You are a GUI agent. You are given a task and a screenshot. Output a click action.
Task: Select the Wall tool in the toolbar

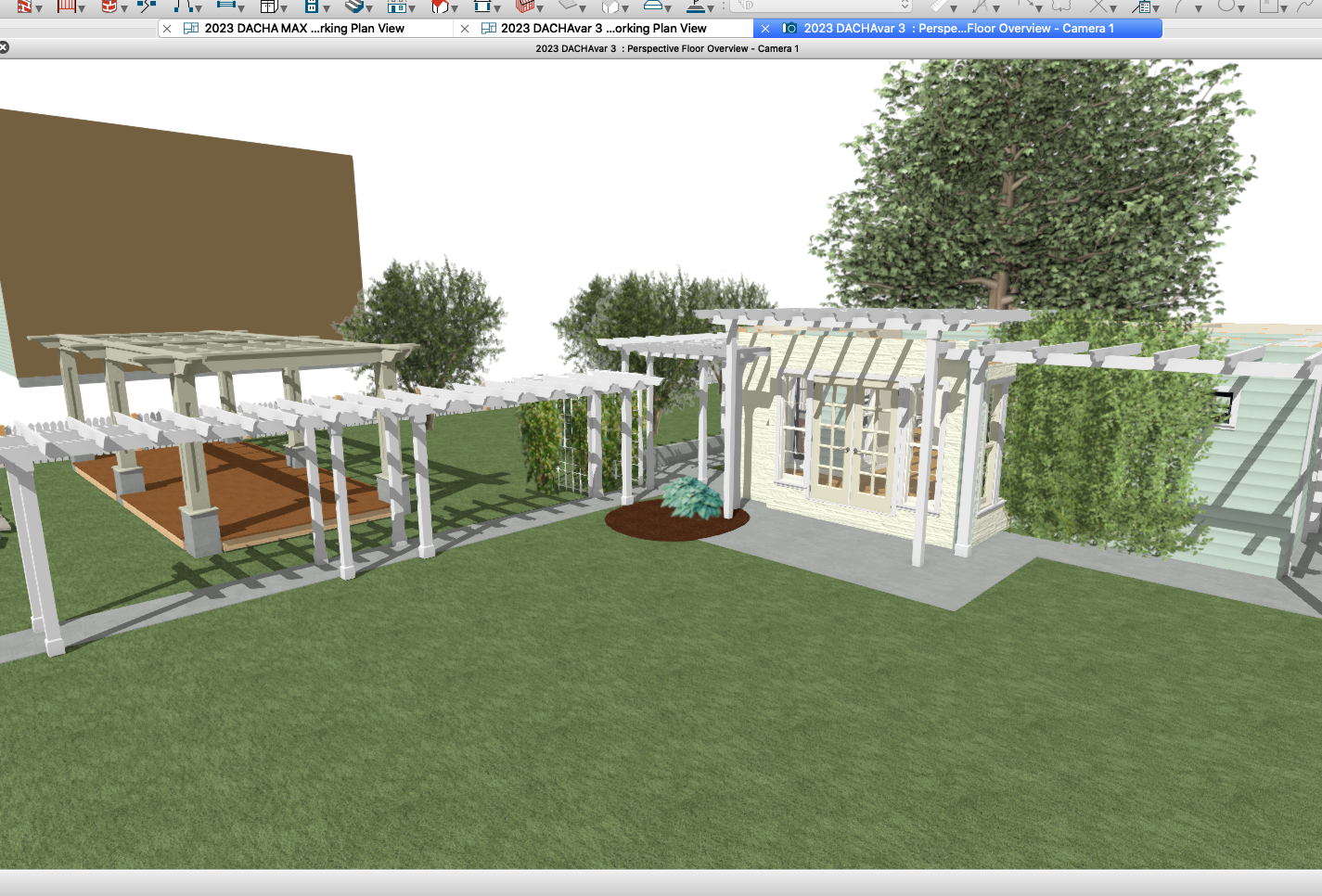(x=24, y=6)
